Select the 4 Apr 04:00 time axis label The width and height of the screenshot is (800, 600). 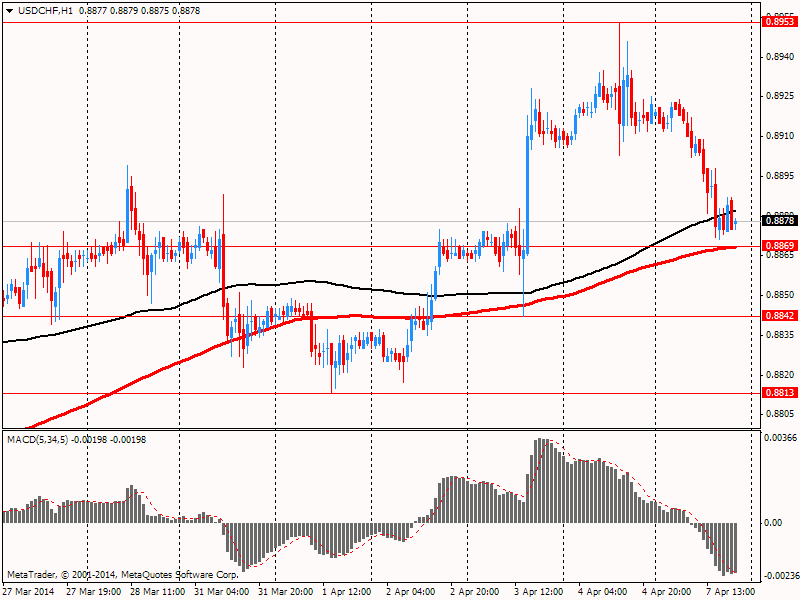[603, 591]
